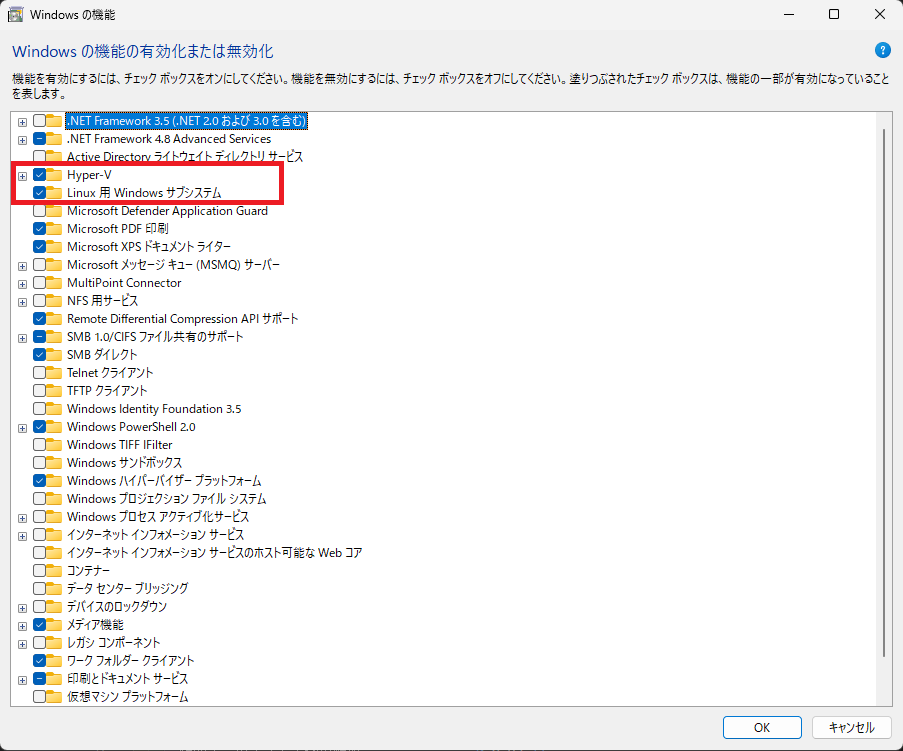Click the folder icon beside SMB ダイレクト
The height and width of the screenshot is (751, 903).
click(x=54, y=354)
